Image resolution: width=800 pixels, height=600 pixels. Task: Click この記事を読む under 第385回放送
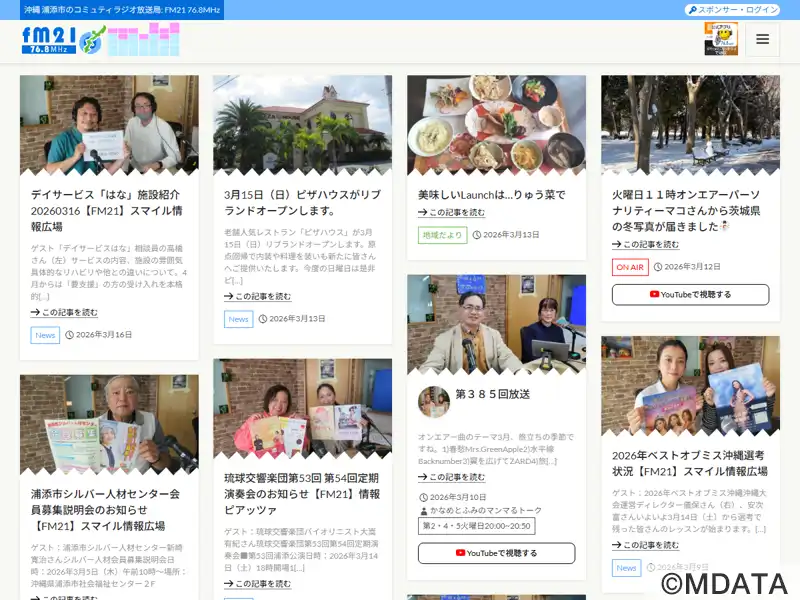click(452, 477)
